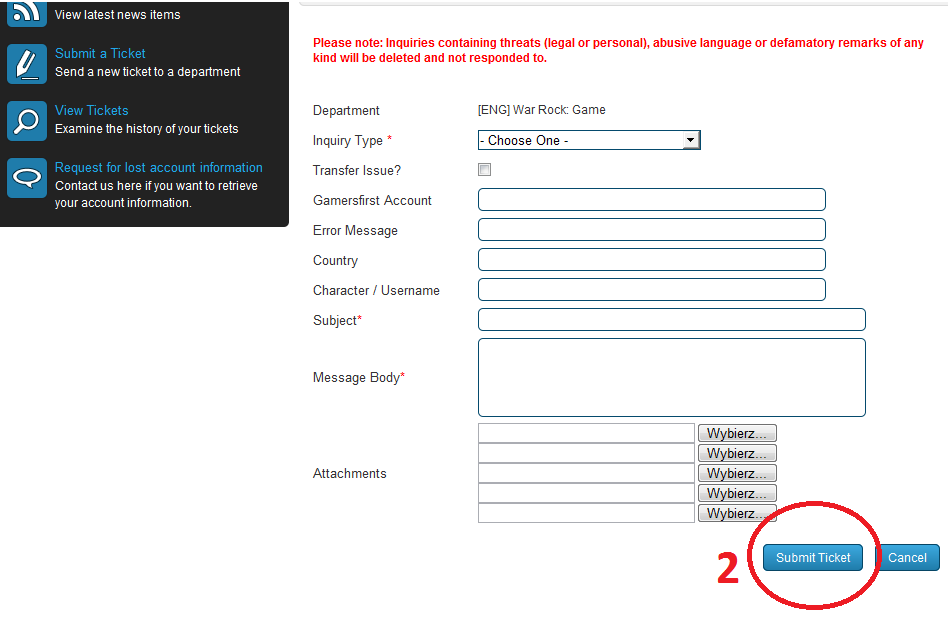
Task: Tick the Transfer Issue checkbox
Action: [x=484, y=170]
